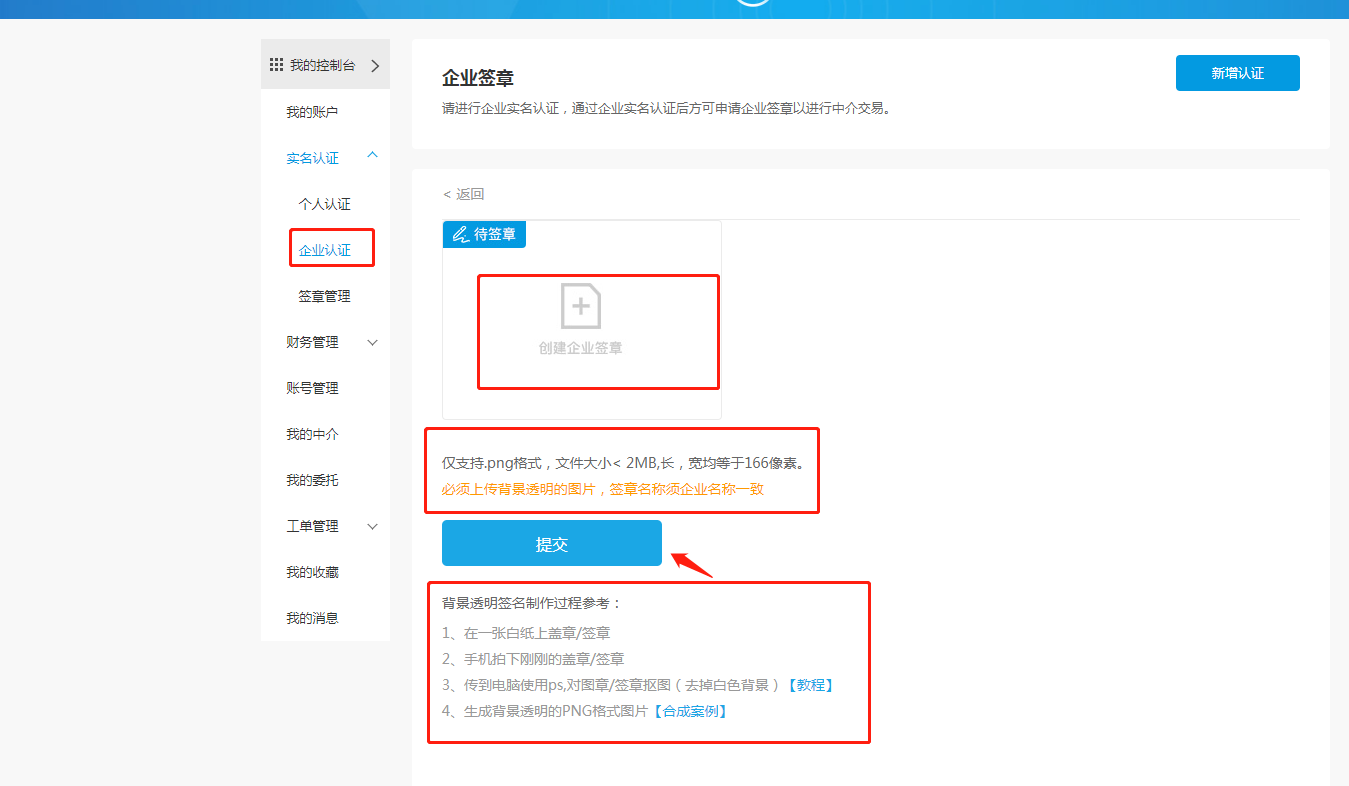Expand the 财务管理 submenu chevron
This screenshot has height=786, width=1349.
tap(373, 342)
